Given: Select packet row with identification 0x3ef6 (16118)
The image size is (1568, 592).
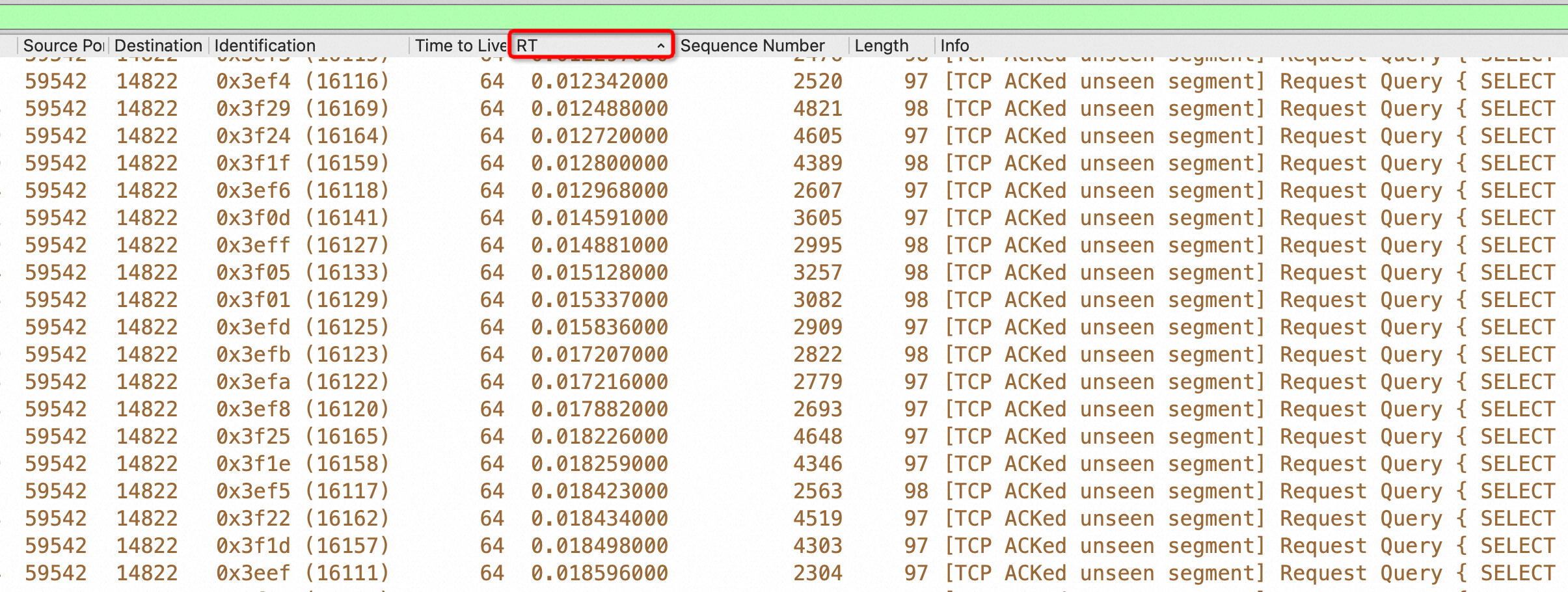Looking at the screenshot, I should tap(784, 191).
